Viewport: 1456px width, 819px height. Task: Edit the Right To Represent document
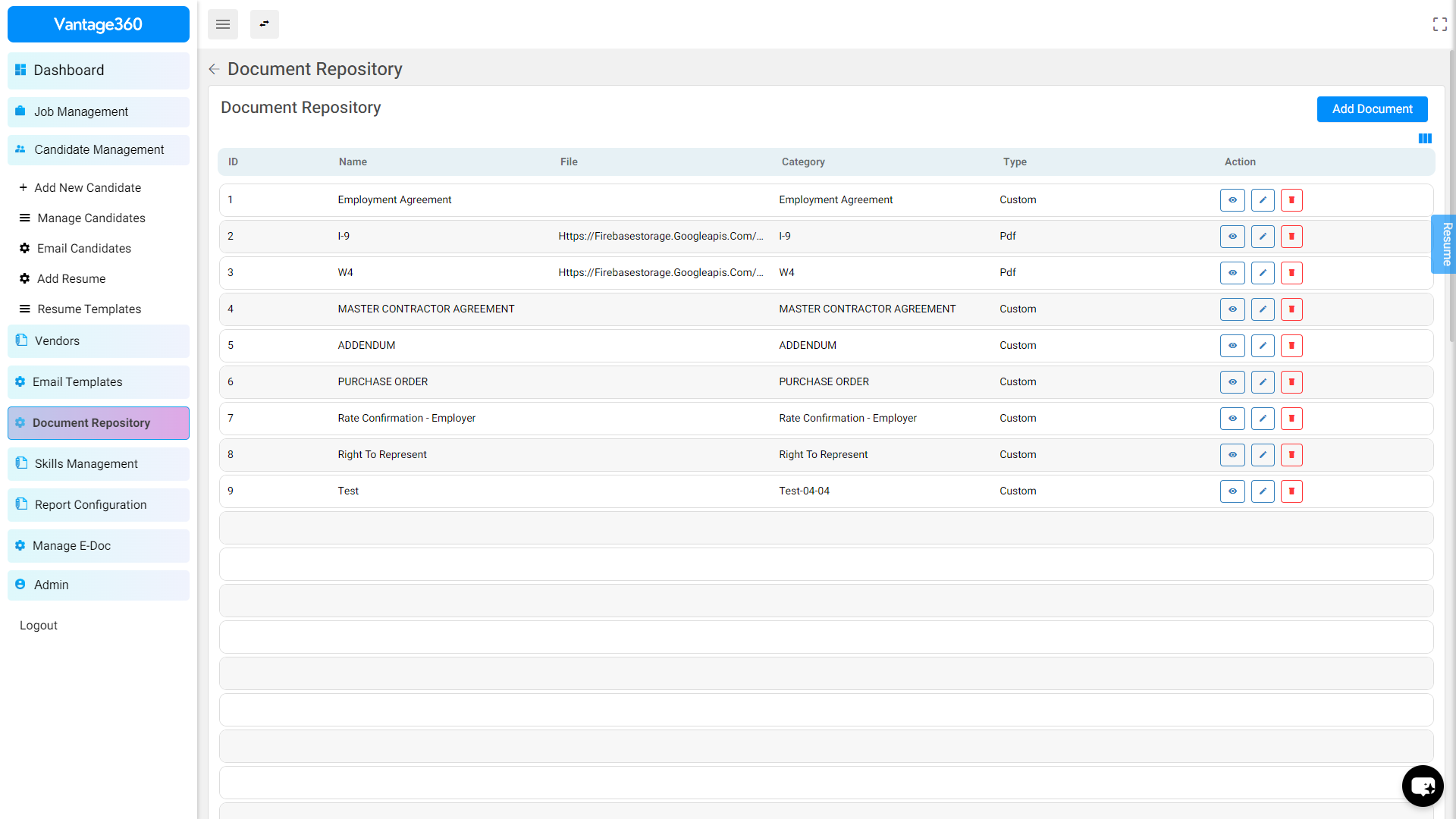[1263, 455]
